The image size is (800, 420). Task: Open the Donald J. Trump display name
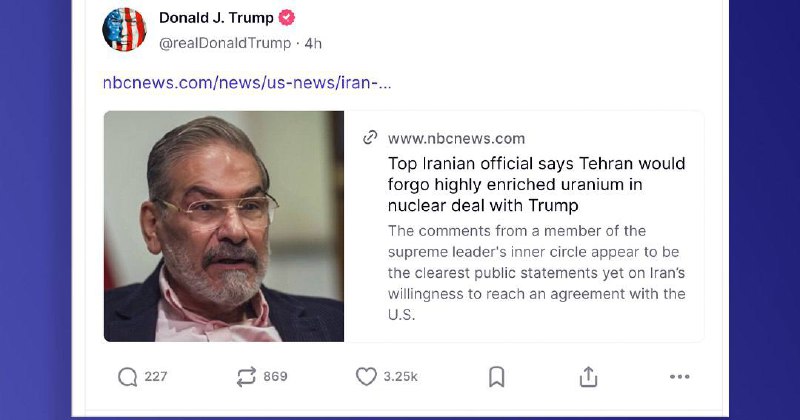[216, 18]
